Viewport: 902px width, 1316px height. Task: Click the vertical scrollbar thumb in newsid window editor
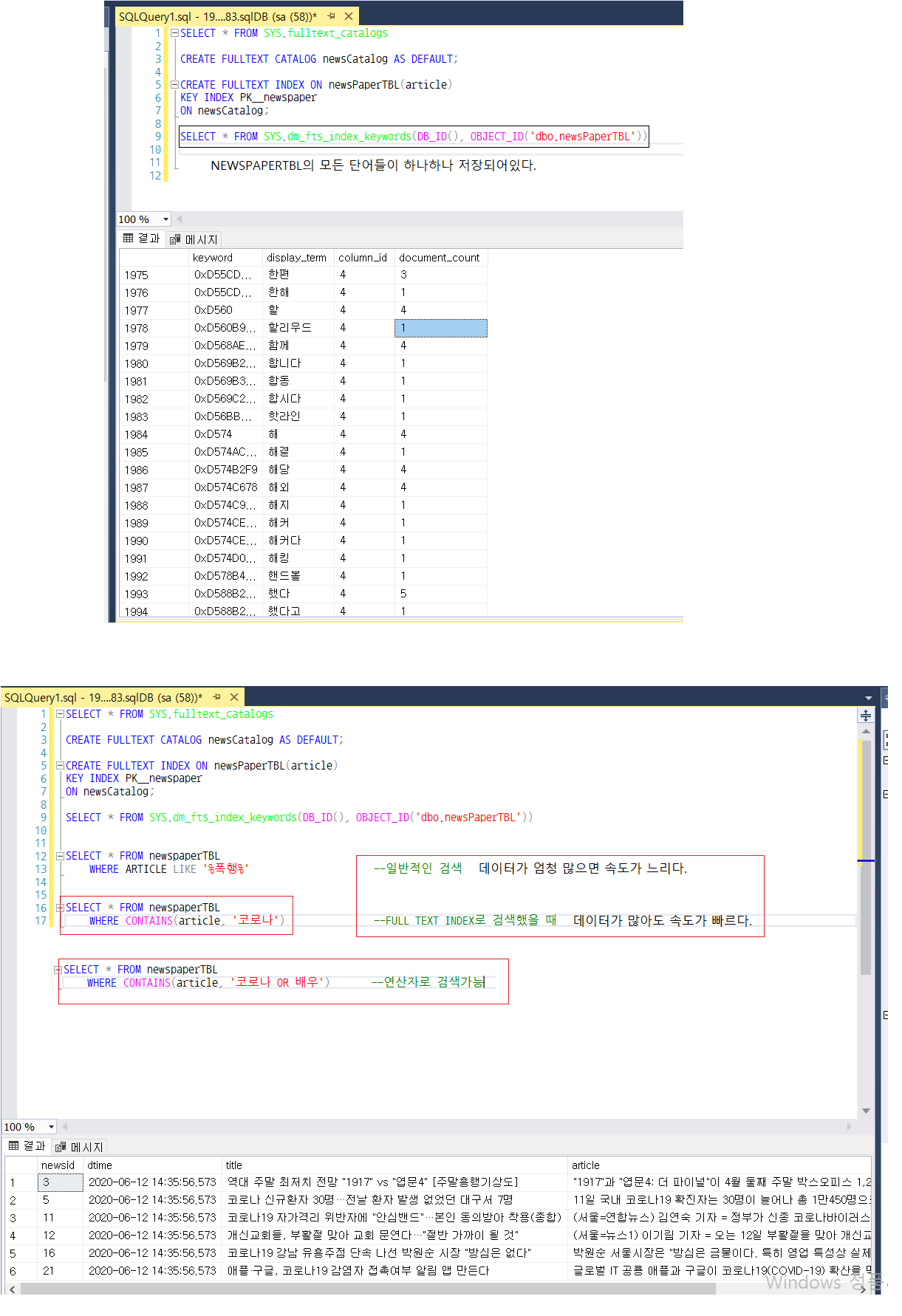(866, 857)
